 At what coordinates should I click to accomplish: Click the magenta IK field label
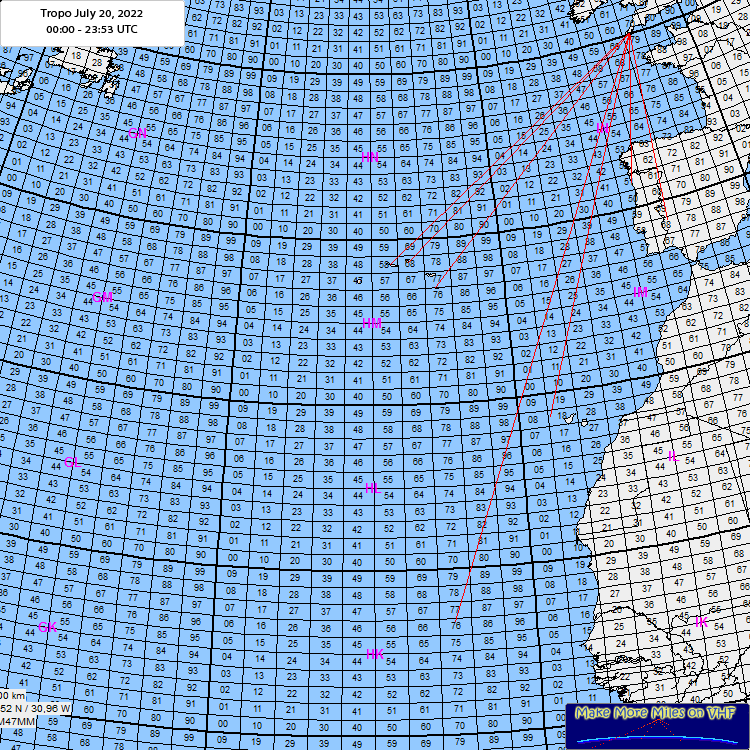pyautogui.click(x=701, y=622)
